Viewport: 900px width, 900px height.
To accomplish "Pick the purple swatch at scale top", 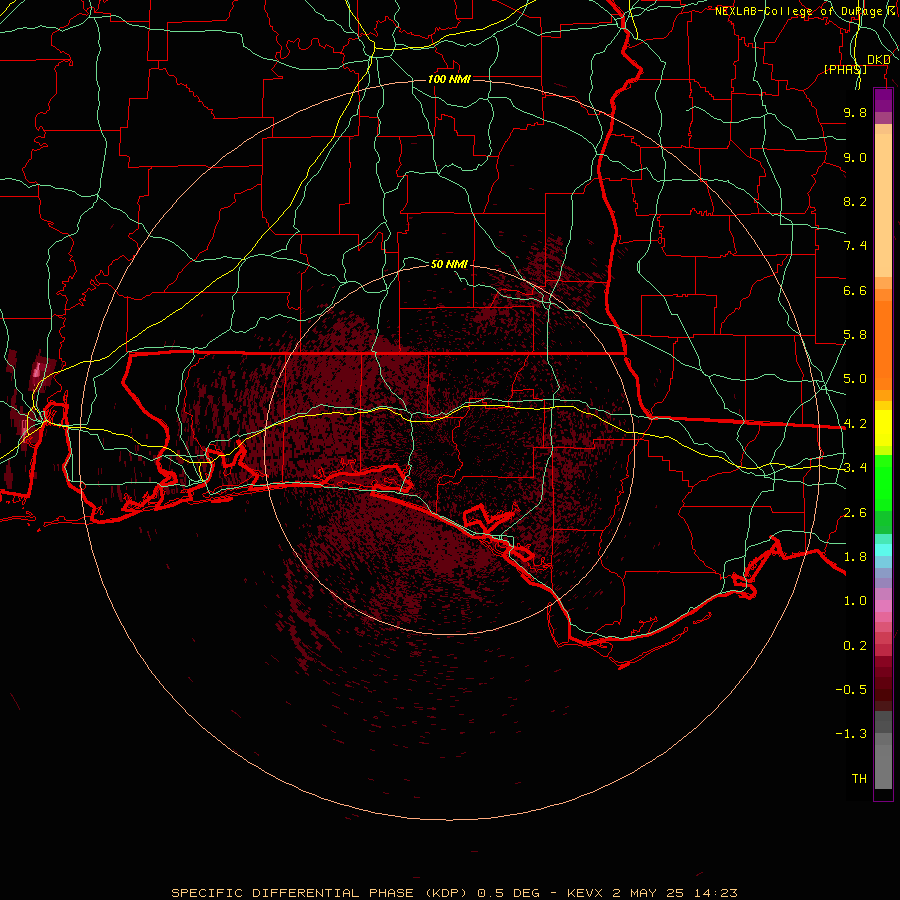I will 883,100.
